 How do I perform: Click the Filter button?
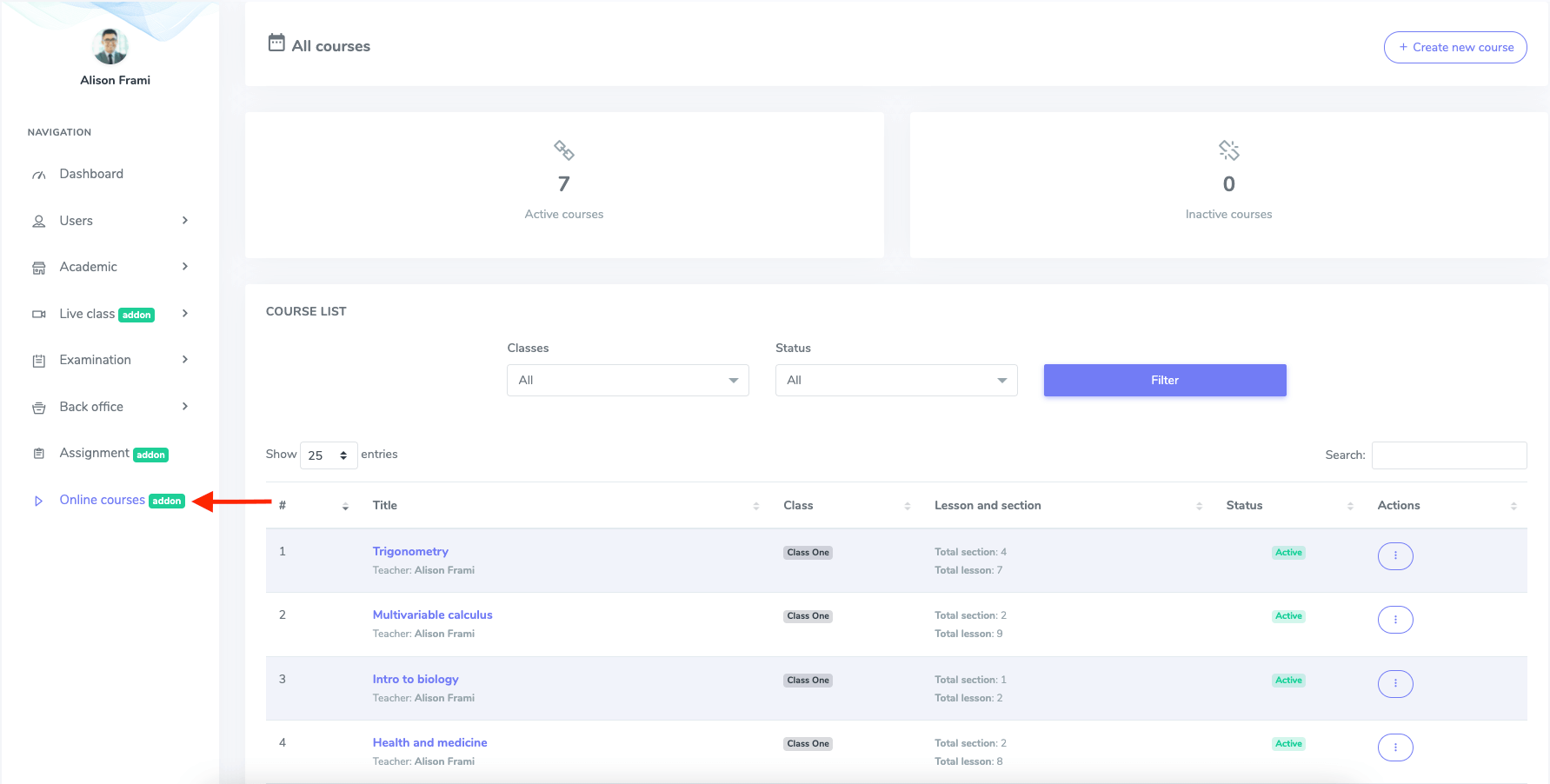coord(1164,380)
